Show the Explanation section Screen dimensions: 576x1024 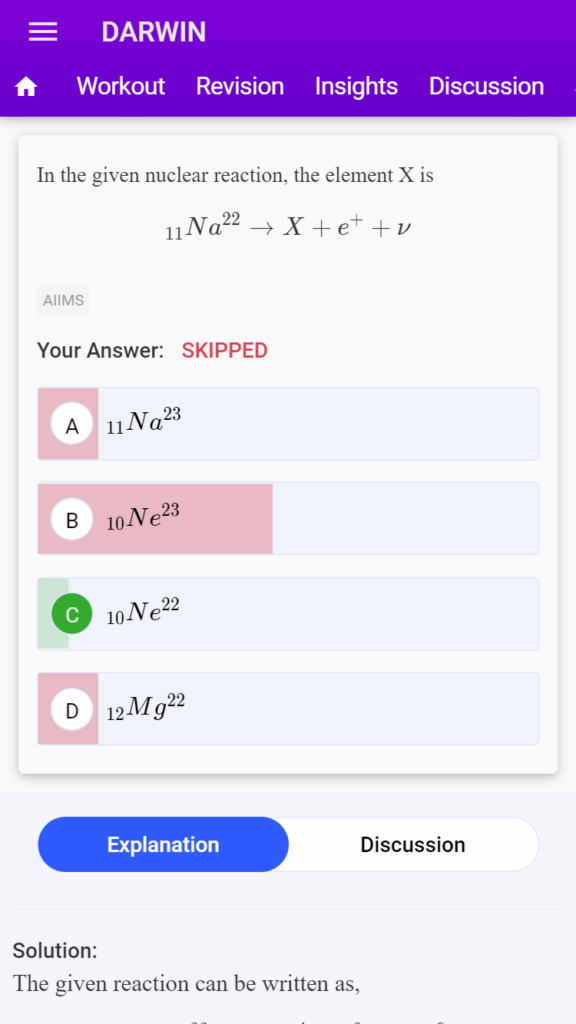163,844
